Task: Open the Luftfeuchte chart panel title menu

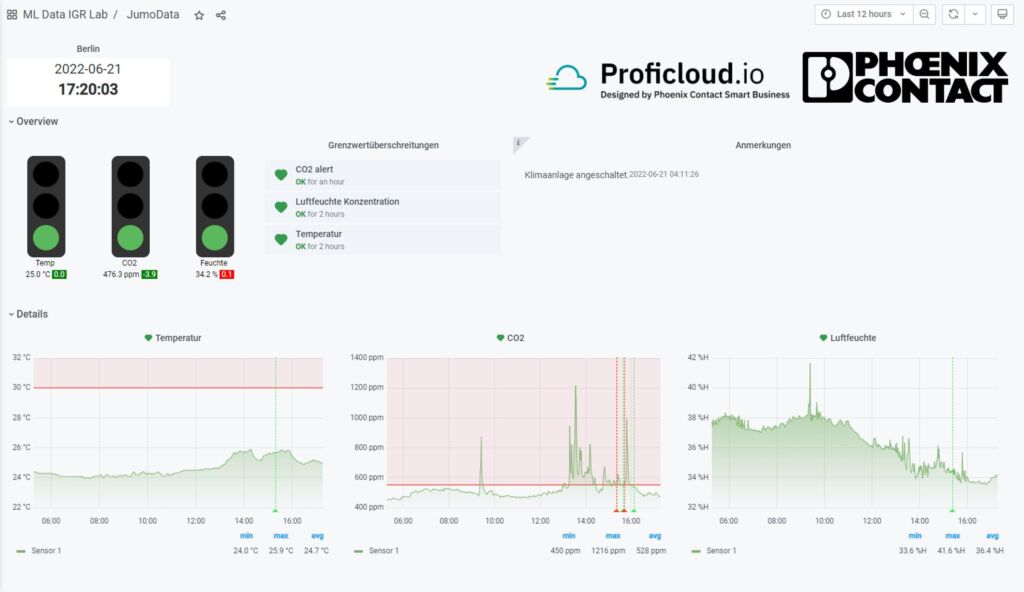Action: tap(852, 338)
